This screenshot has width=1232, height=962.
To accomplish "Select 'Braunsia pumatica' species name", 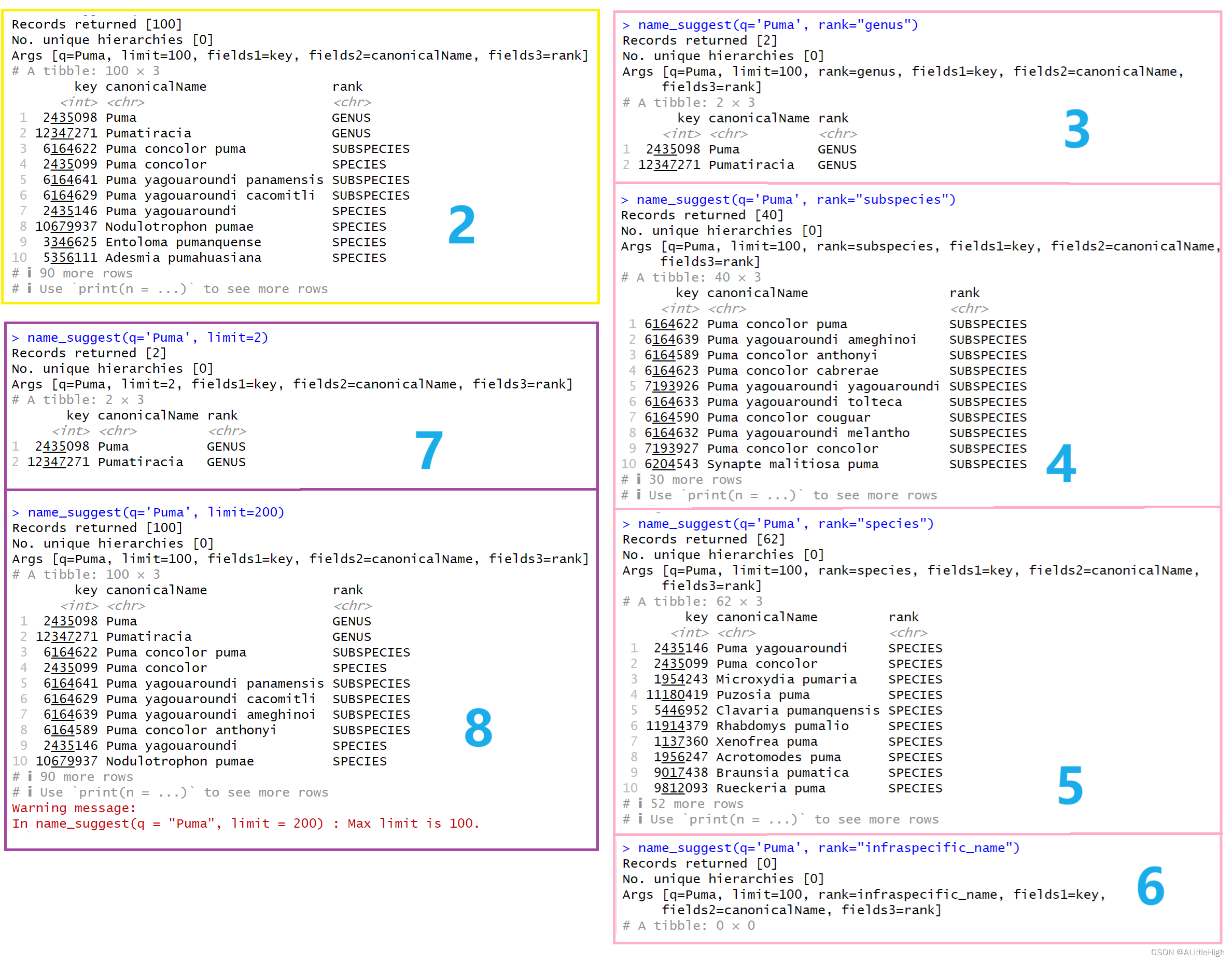I will (782, 774).
